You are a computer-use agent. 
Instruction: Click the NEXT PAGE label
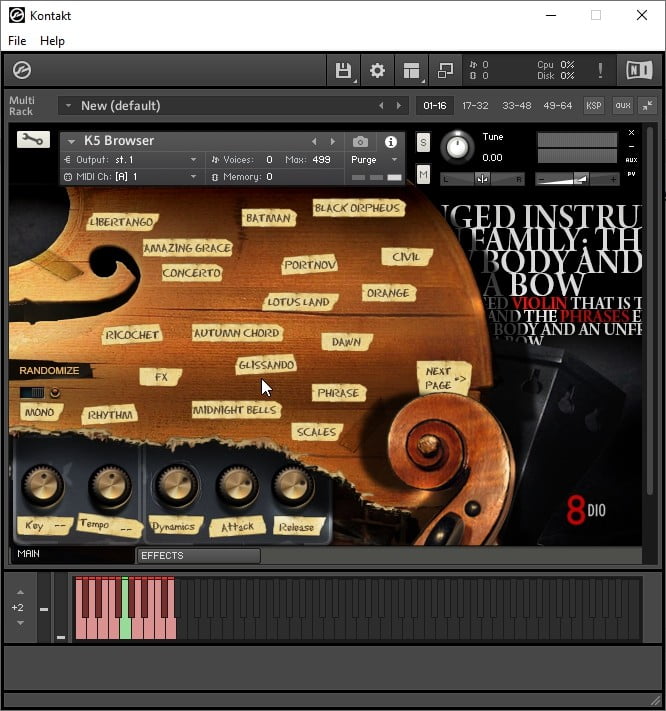point(444,378)
